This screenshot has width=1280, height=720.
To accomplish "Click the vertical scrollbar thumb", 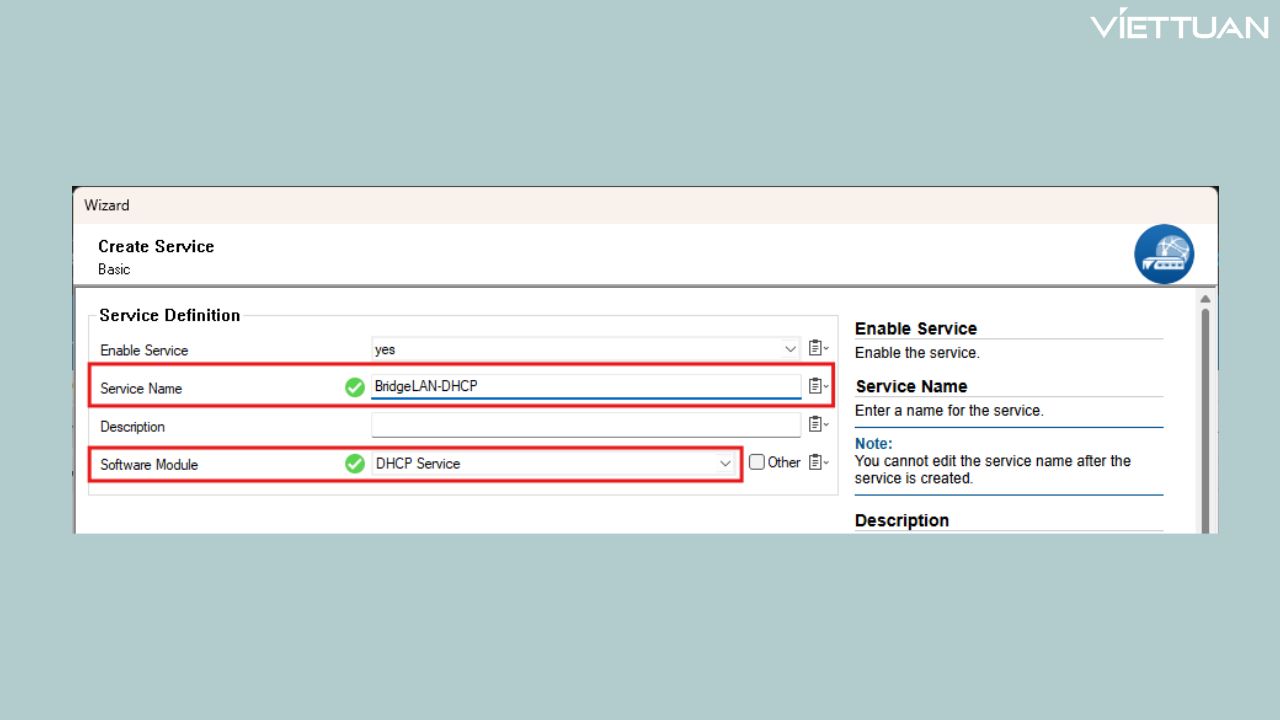I will [1205, 420].
